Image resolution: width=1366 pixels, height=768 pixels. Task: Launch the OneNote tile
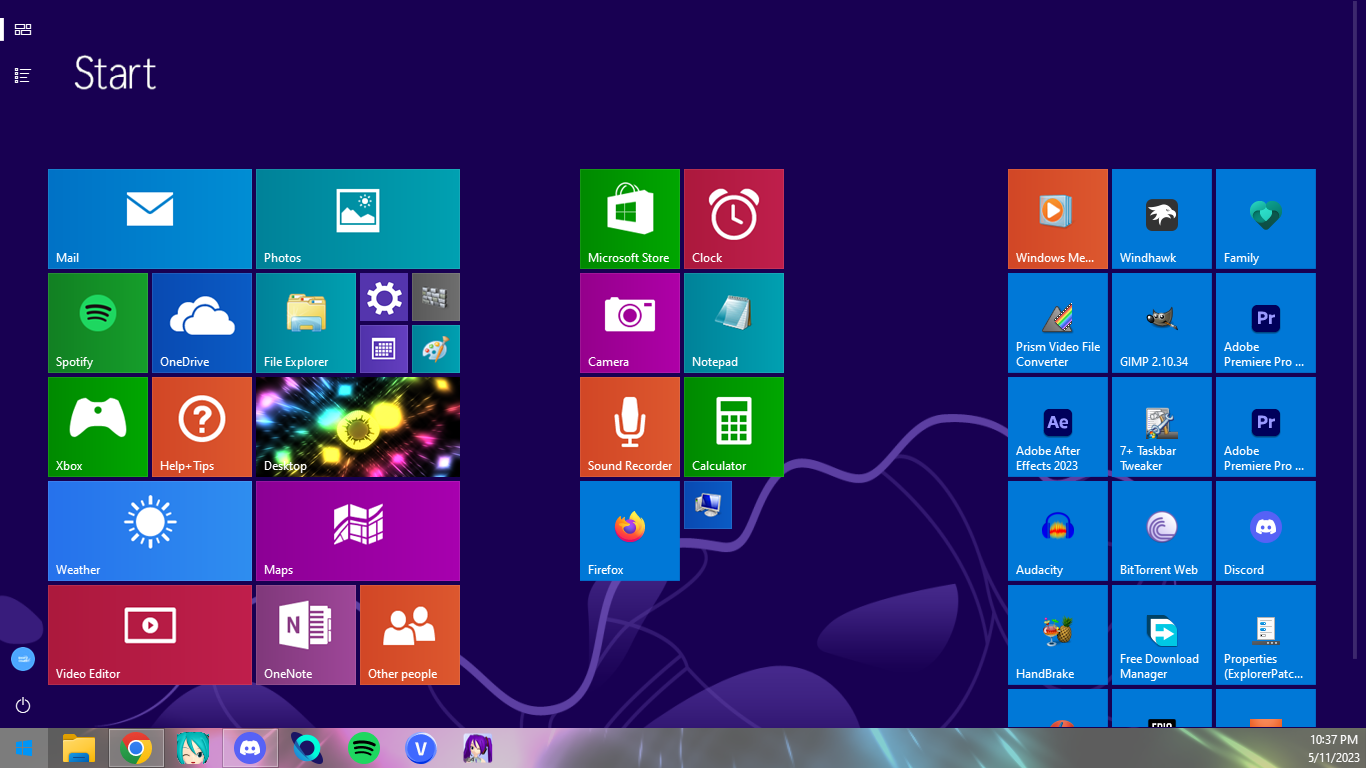click(306, 635)
